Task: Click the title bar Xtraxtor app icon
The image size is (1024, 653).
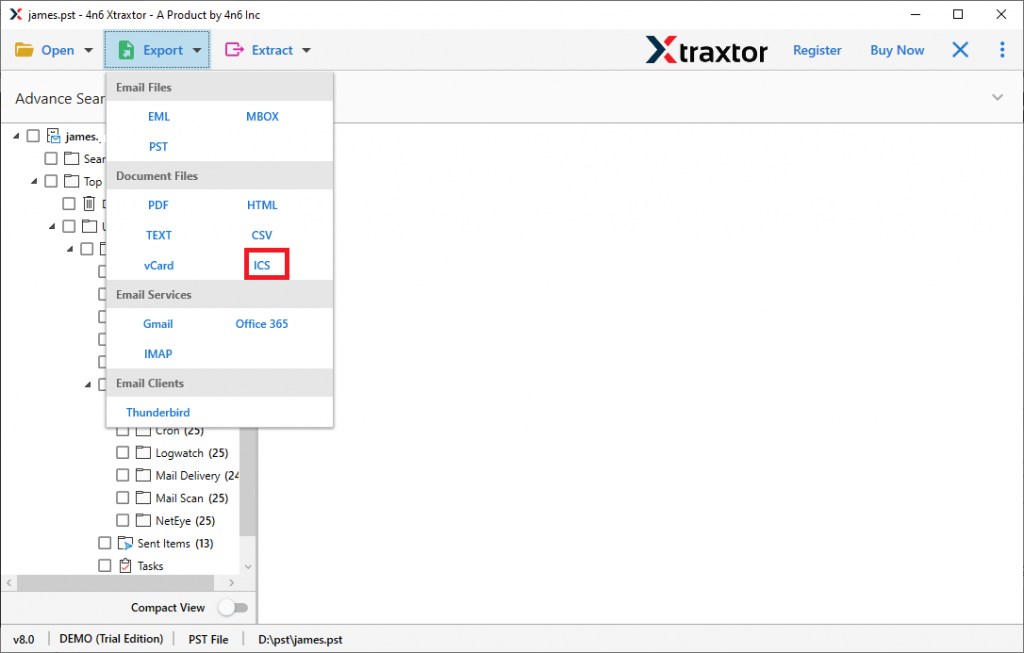Action: point(16,14)
